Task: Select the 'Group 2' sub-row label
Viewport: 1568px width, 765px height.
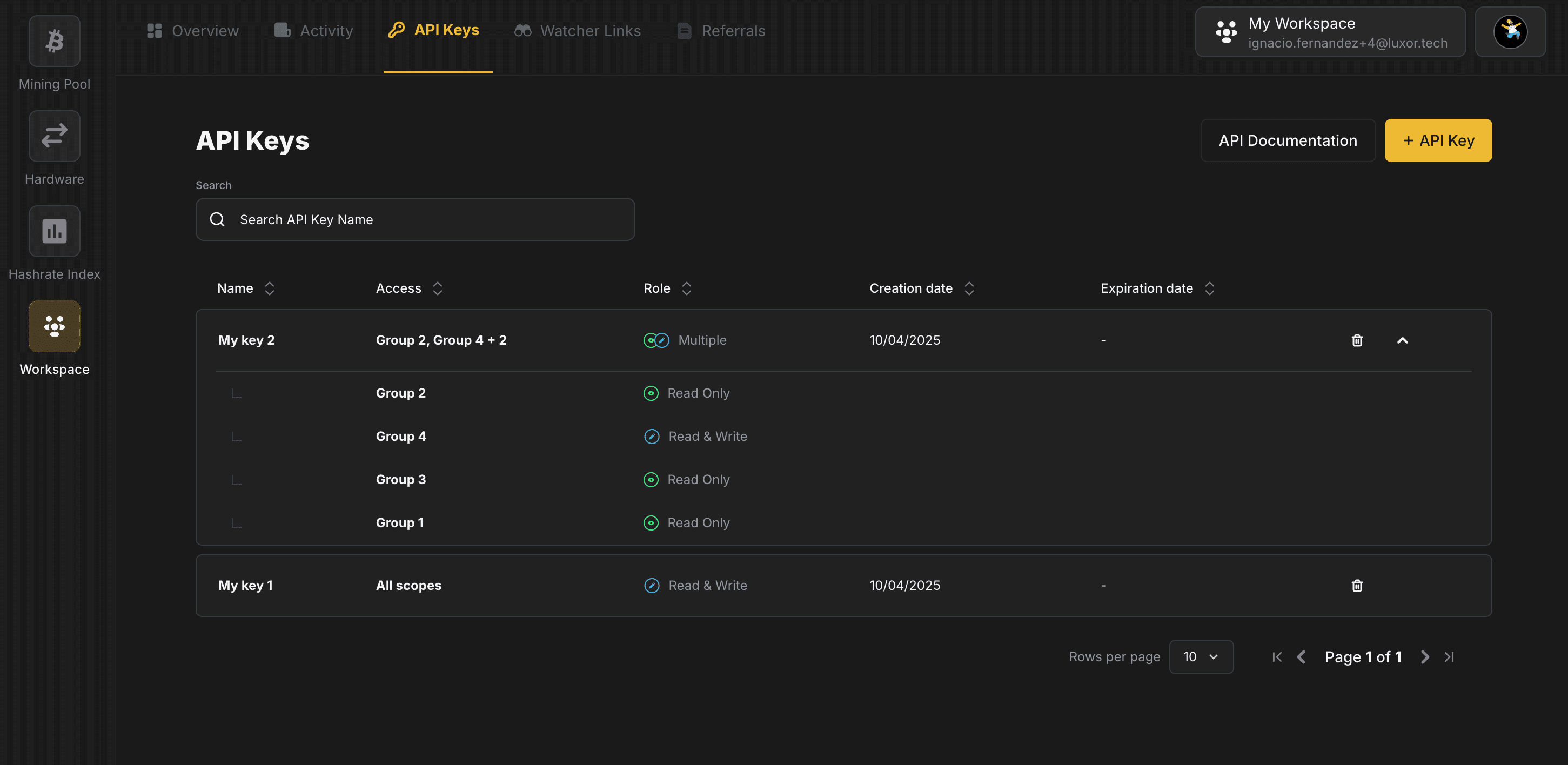Action: pos(400,393)
